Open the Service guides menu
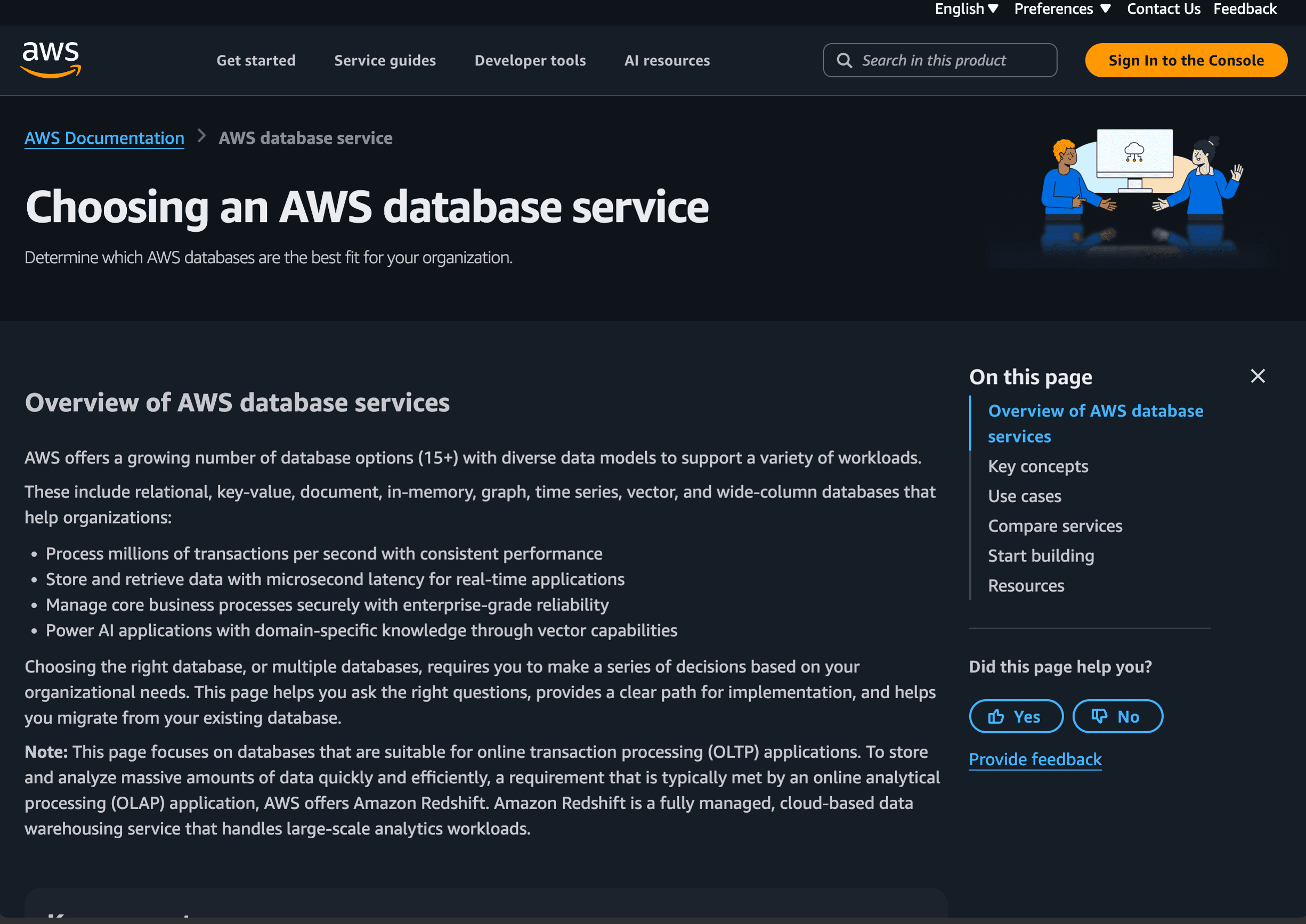 [x=385, y=60]
